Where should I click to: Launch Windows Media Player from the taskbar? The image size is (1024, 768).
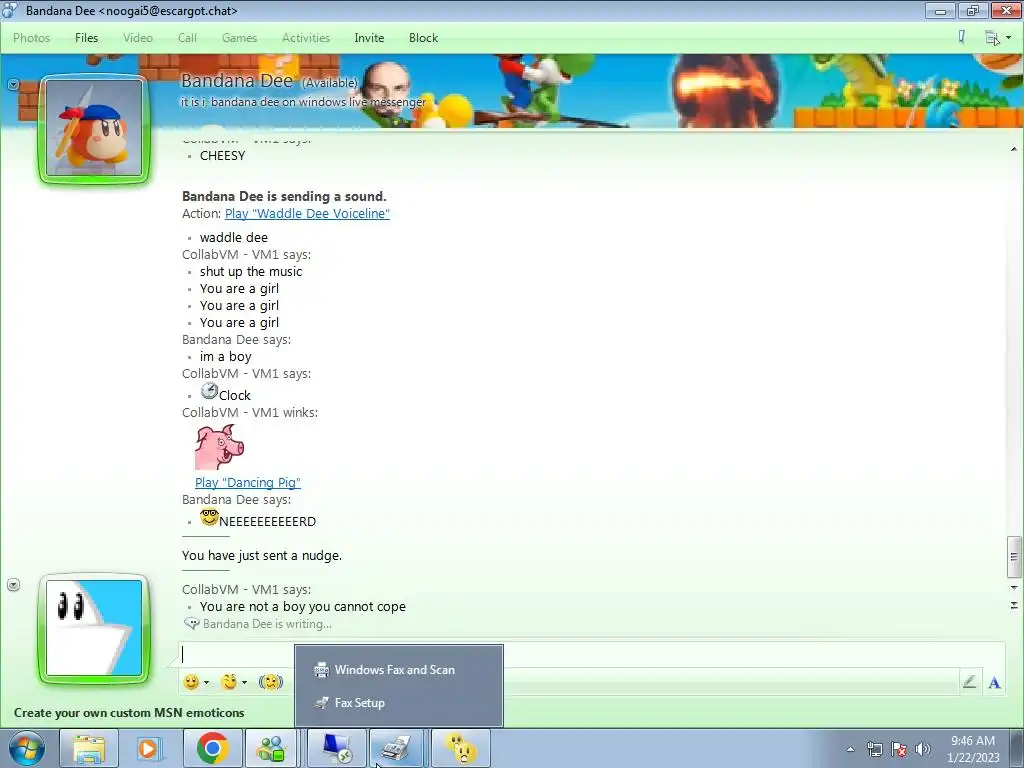click(x=148, y=748)
